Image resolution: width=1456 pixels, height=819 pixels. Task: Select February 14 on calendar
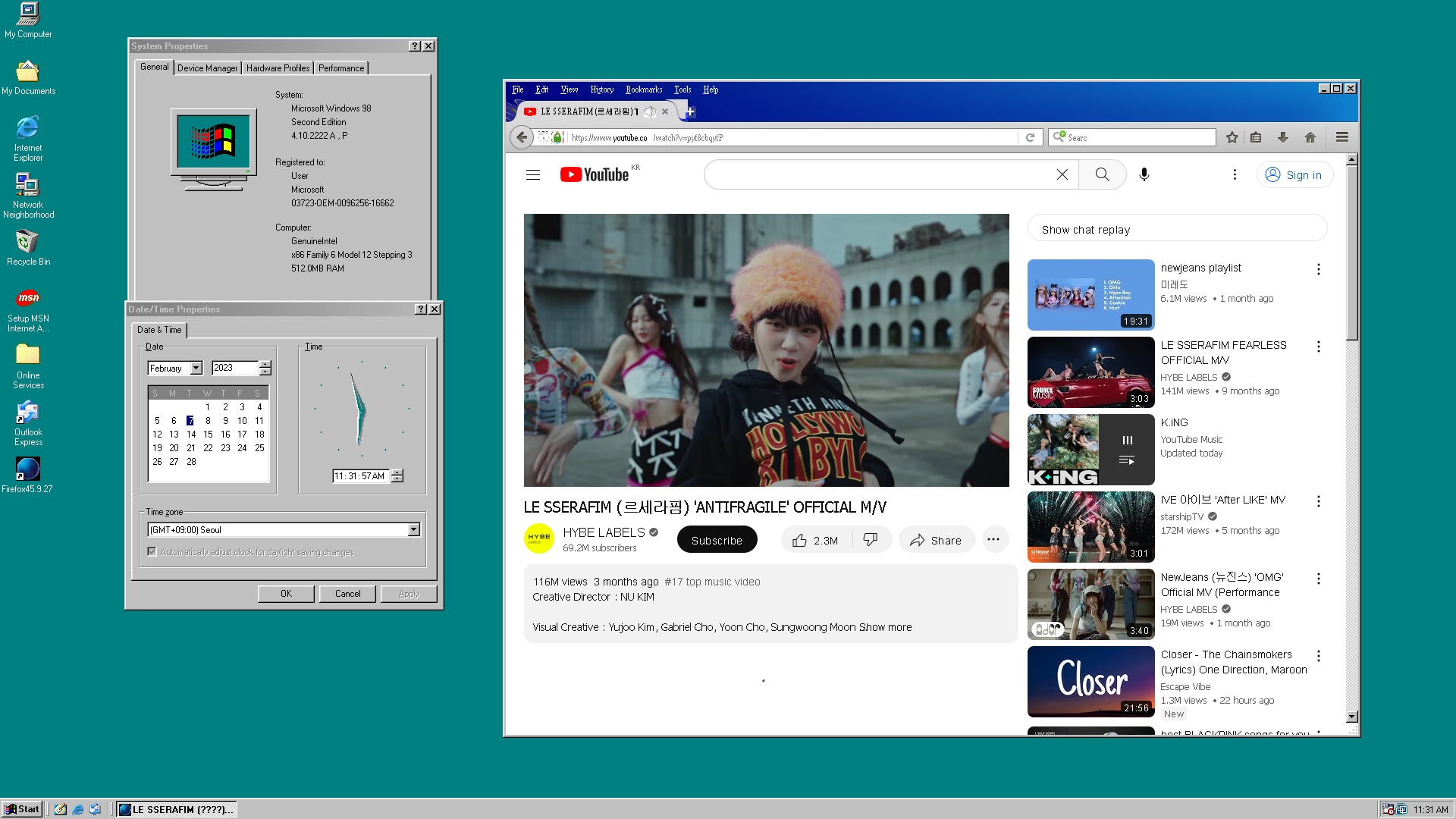[x=191, y=435]
